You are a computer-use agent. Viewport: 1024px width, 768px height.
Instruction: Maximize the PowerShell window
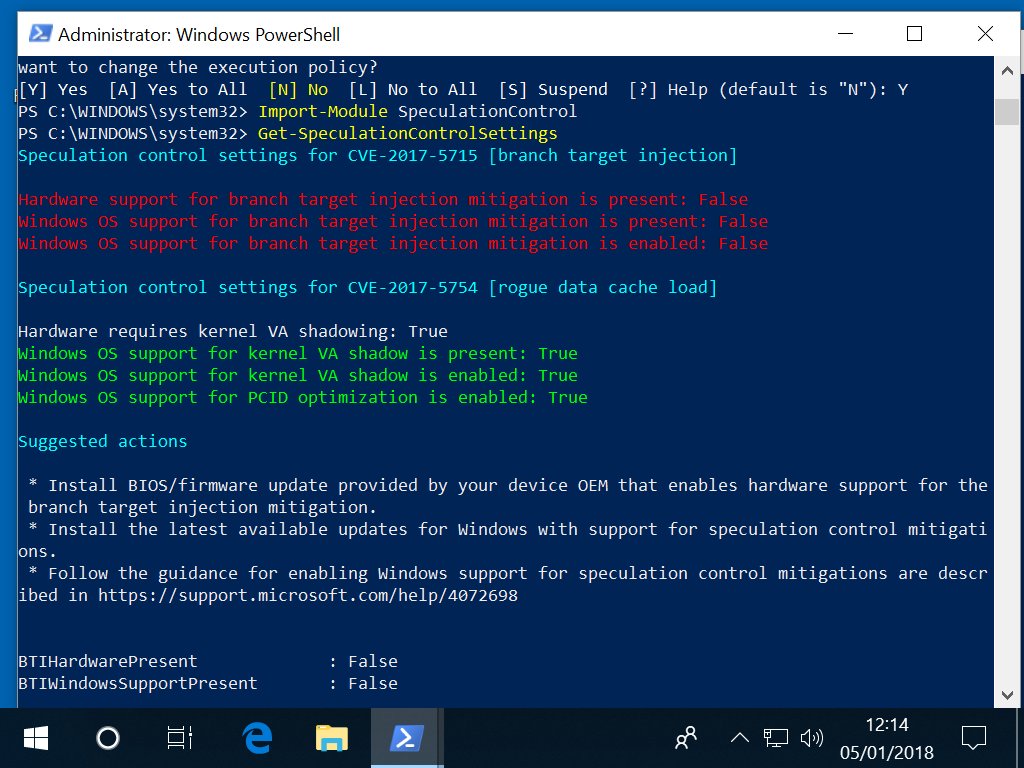914,34
